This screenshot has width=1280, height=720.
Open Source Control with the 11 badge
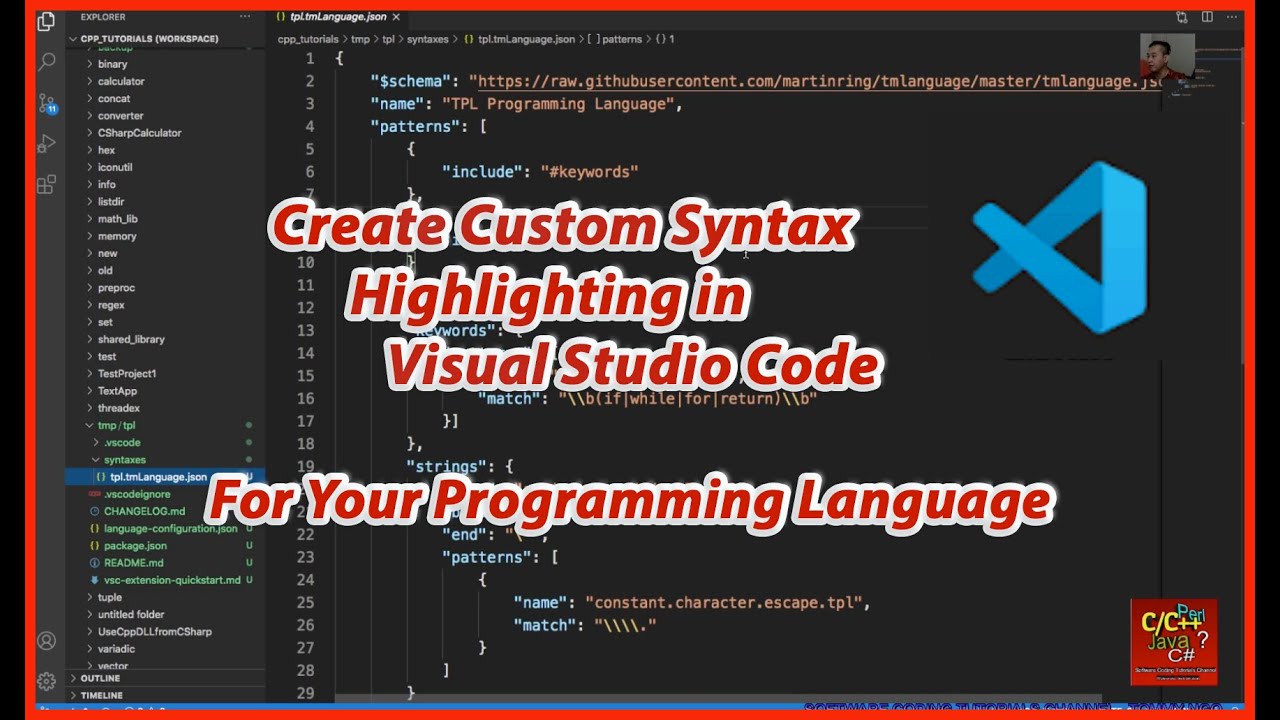[x=47, y=104]
